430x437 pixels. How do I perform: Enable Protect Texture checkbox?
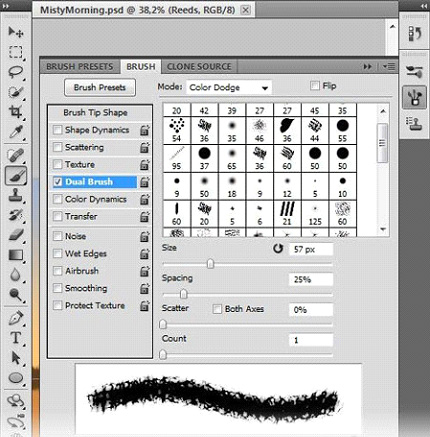[58, 305]
